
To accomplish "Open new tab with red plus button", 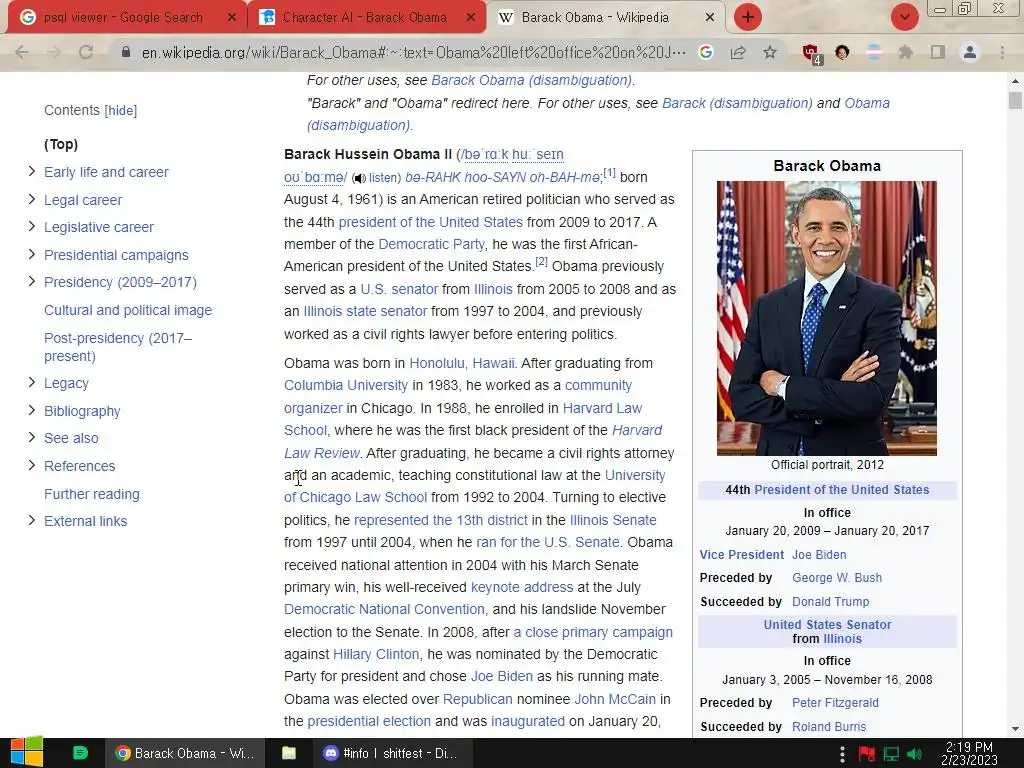I will (x=748, y=17).
